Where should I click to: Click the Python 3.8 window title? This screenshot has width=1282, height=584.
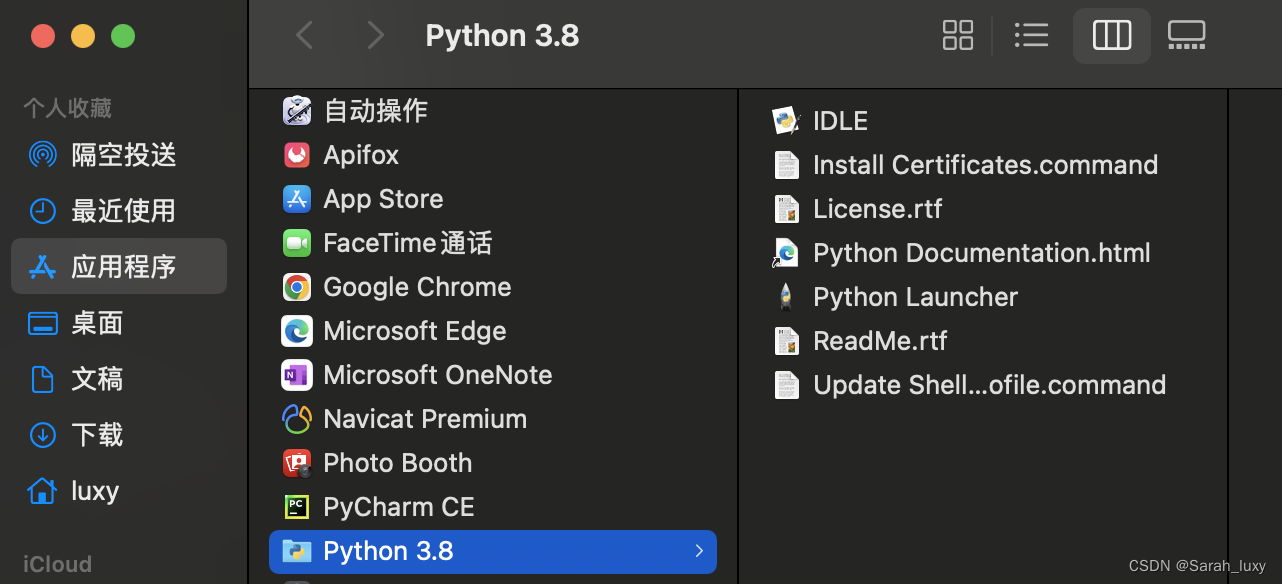click(x=502, y=36)
